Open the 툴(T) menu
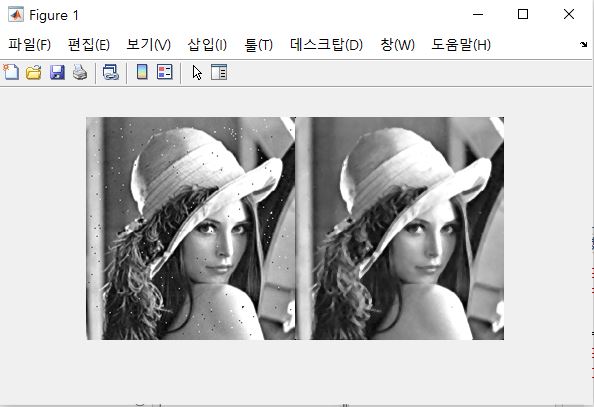 click(x=258, y=45)
